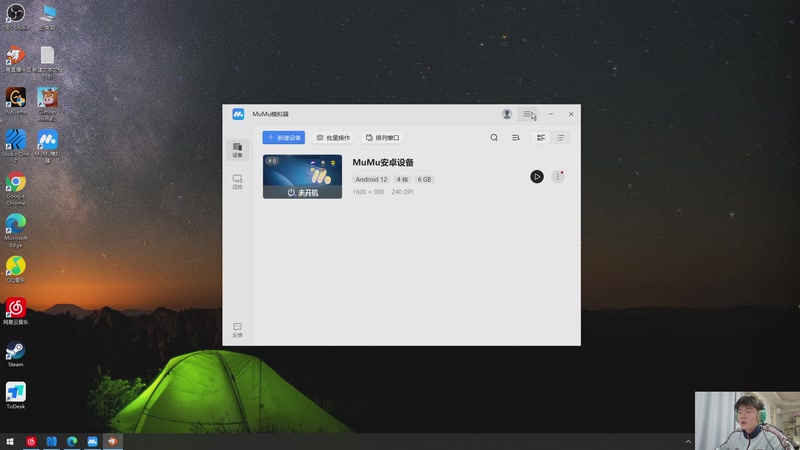
Task: Open the 网易云音乐 desktop shortcut
Action: click(15, 312)
